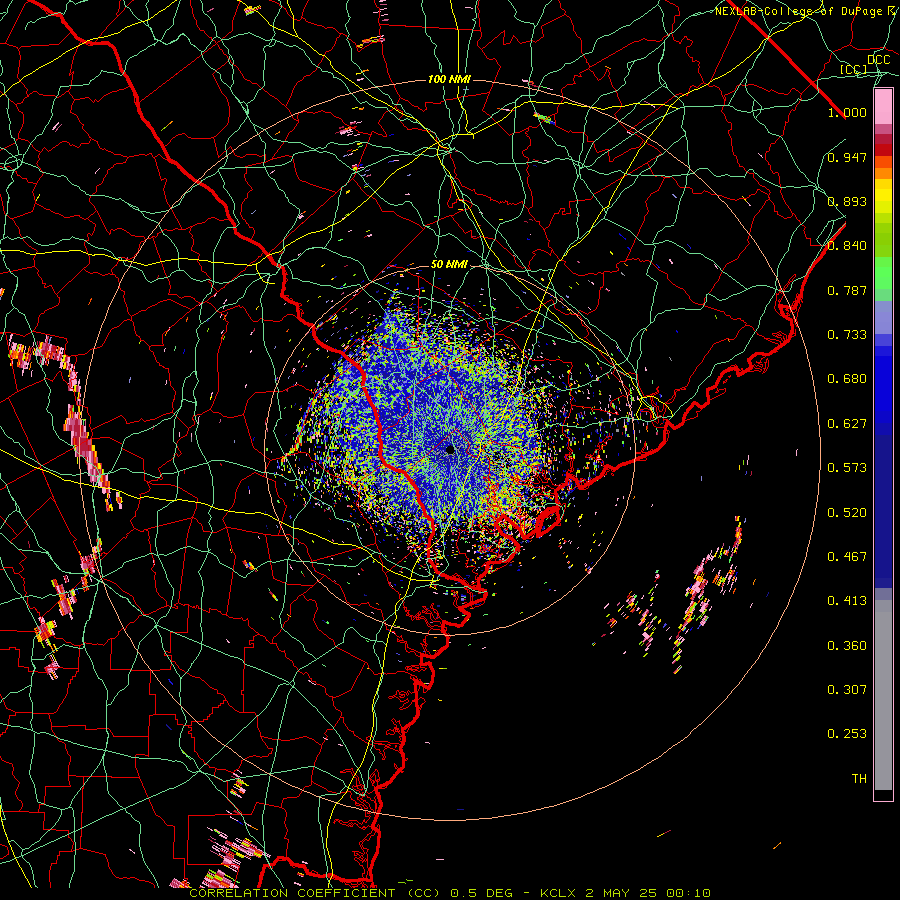Click the 0.893 legend value

pos(847,201)
